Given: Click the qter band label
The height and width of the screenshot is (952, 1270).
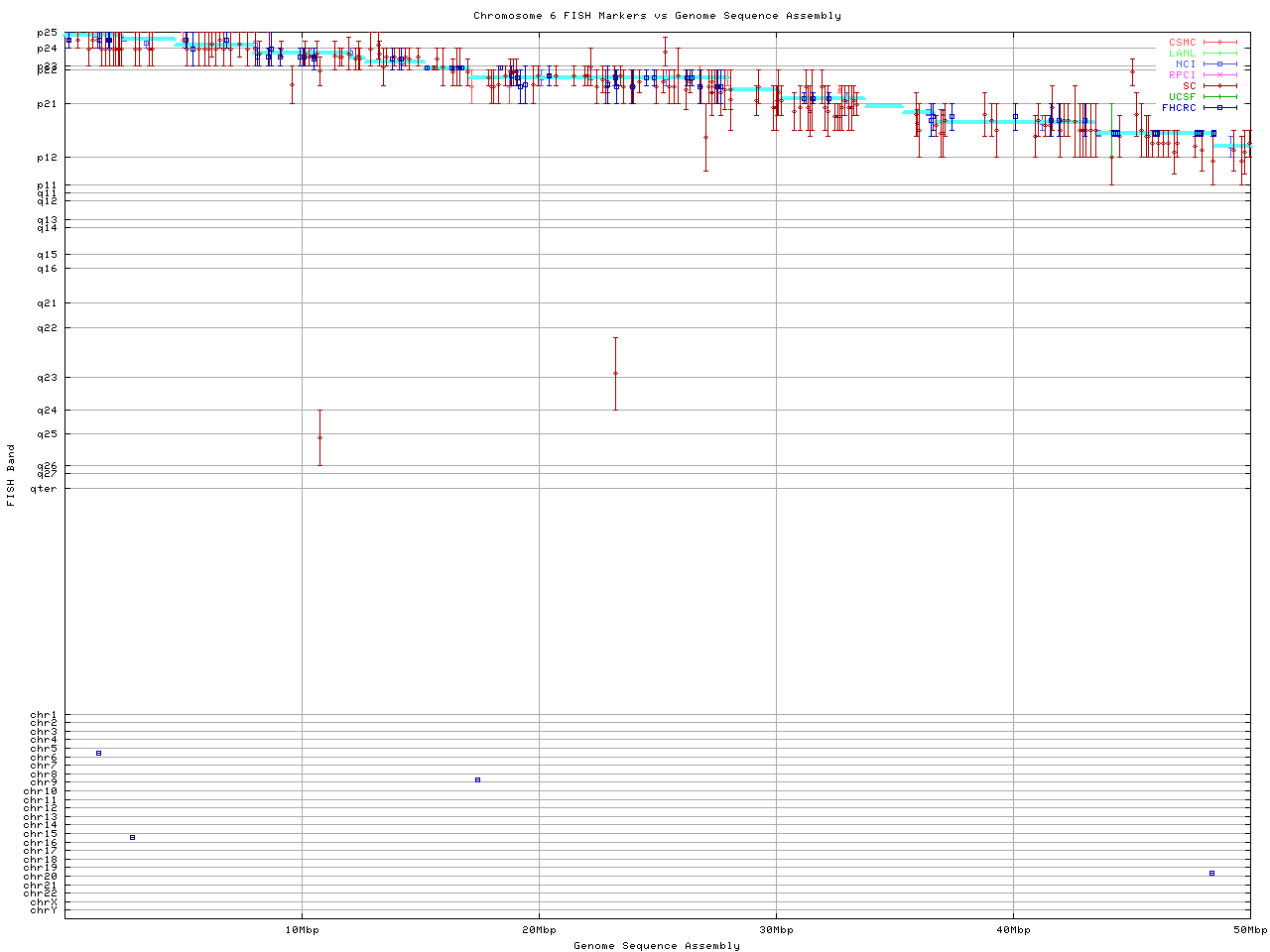Looking at the screenshot, I should pyautogui.click(x=45, y=488).
